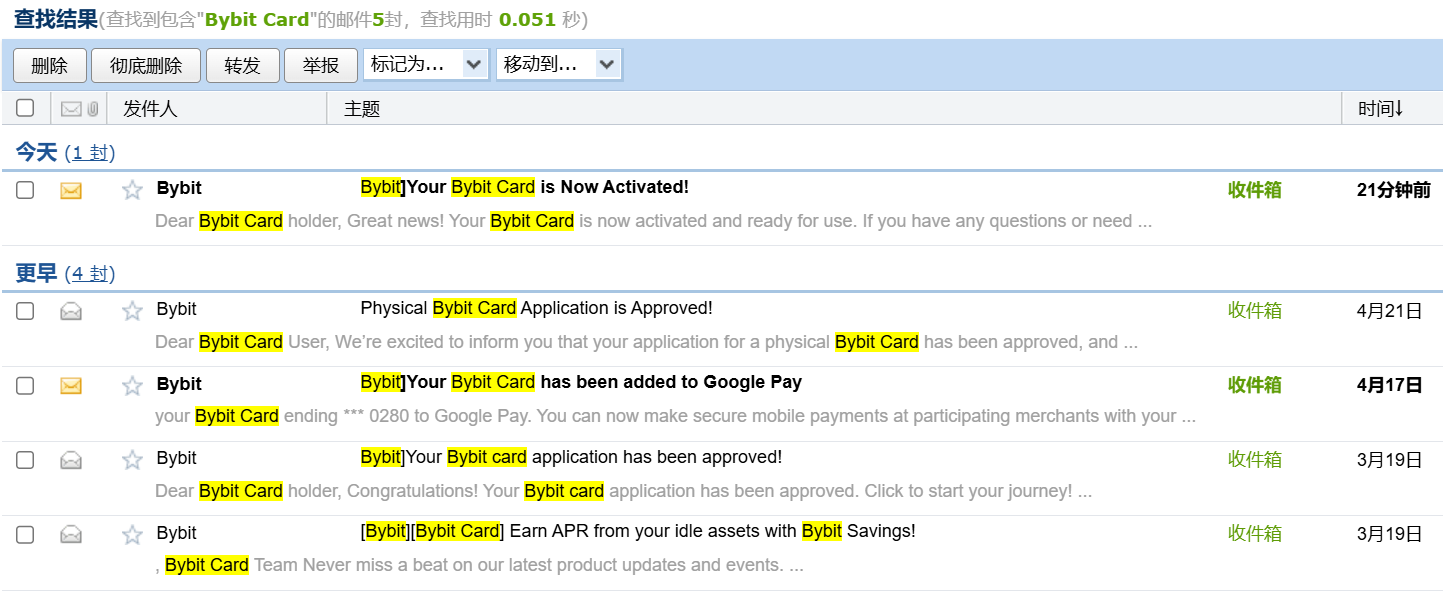Click the 转发 button

(x=242, y=66)
